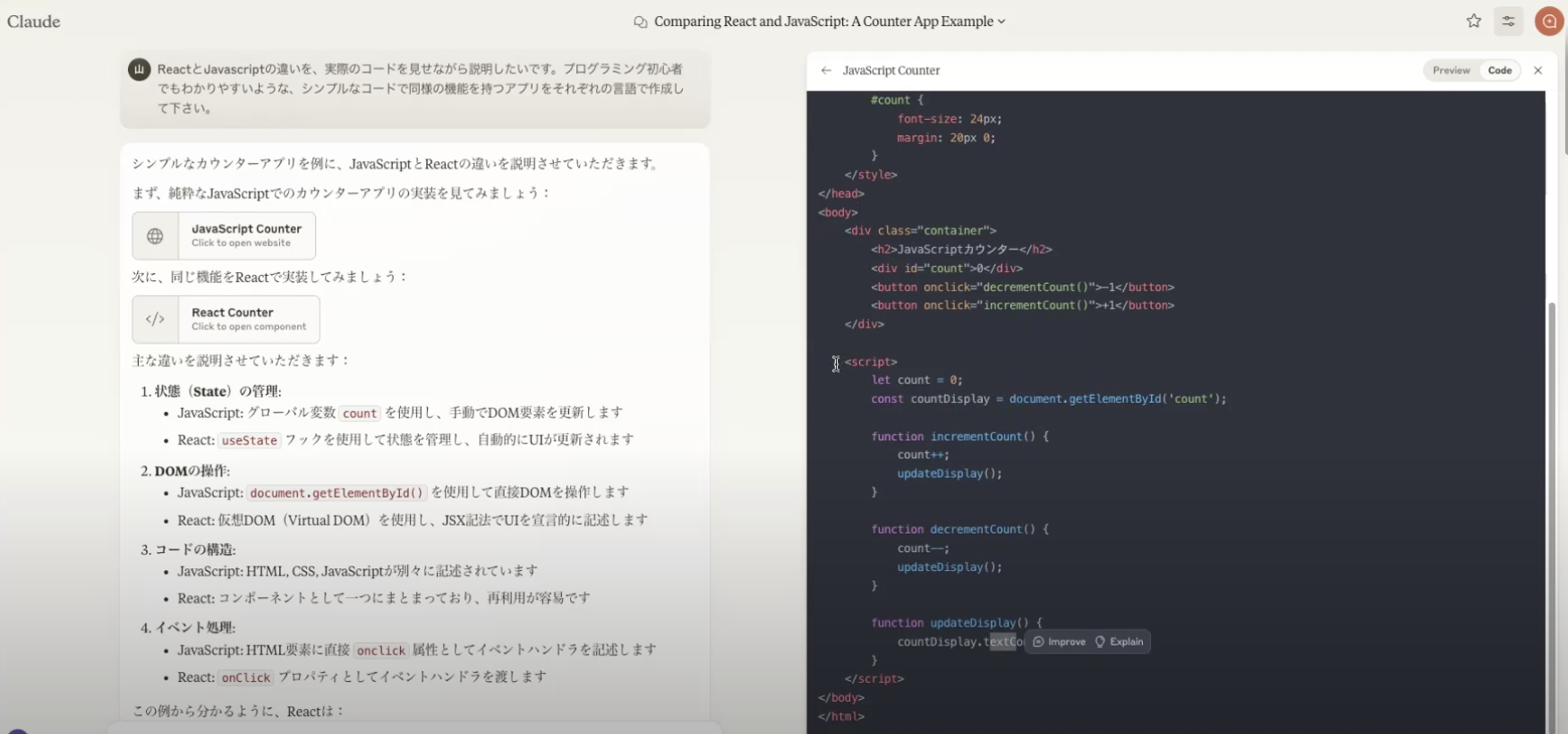Click the heading '1. 状態（State）の管理:'
The height and width of the screenshot is (734, 1568).
coord(211,391)
